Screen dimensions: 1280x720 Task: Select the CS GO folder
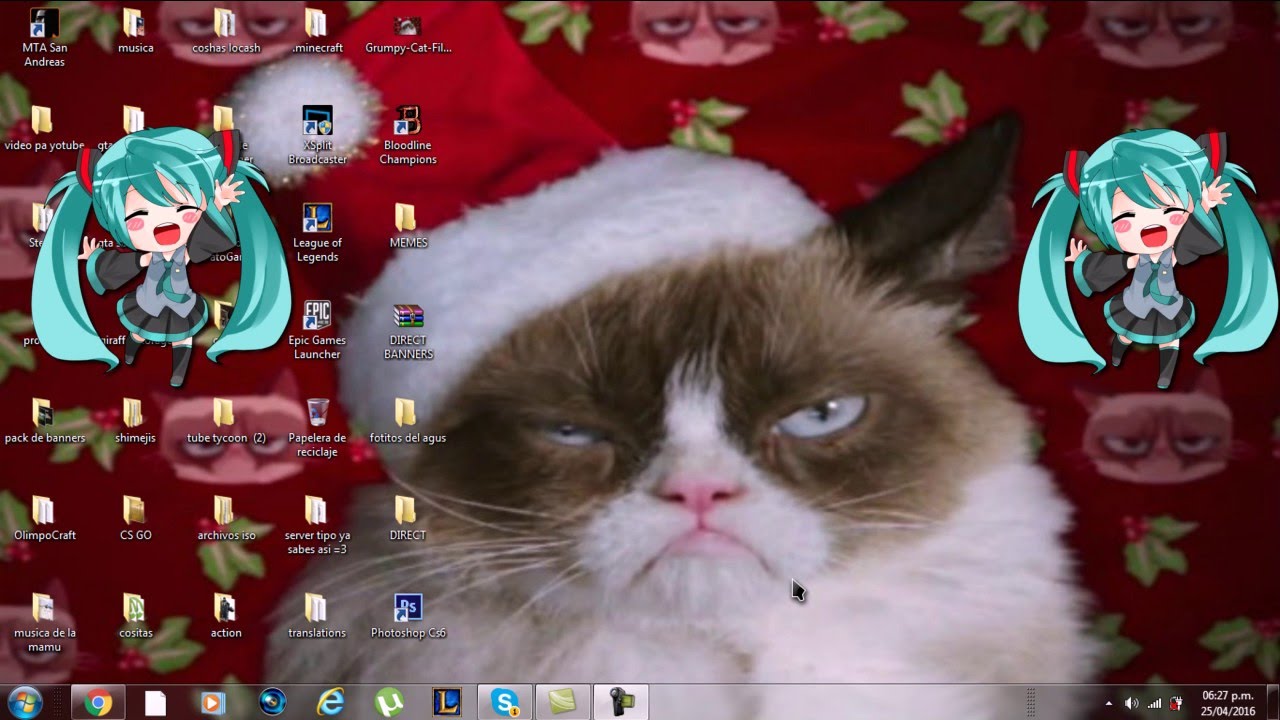pyautogui.click(x=135, y=518)
